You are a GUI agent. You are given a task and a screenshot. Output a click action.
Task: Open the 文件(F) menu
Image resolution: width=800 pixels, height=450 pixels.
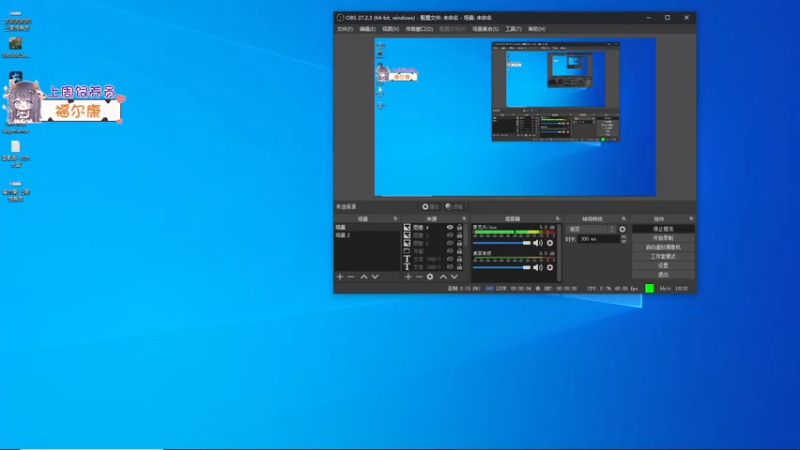pyautogui.click(x=345, y=29)
